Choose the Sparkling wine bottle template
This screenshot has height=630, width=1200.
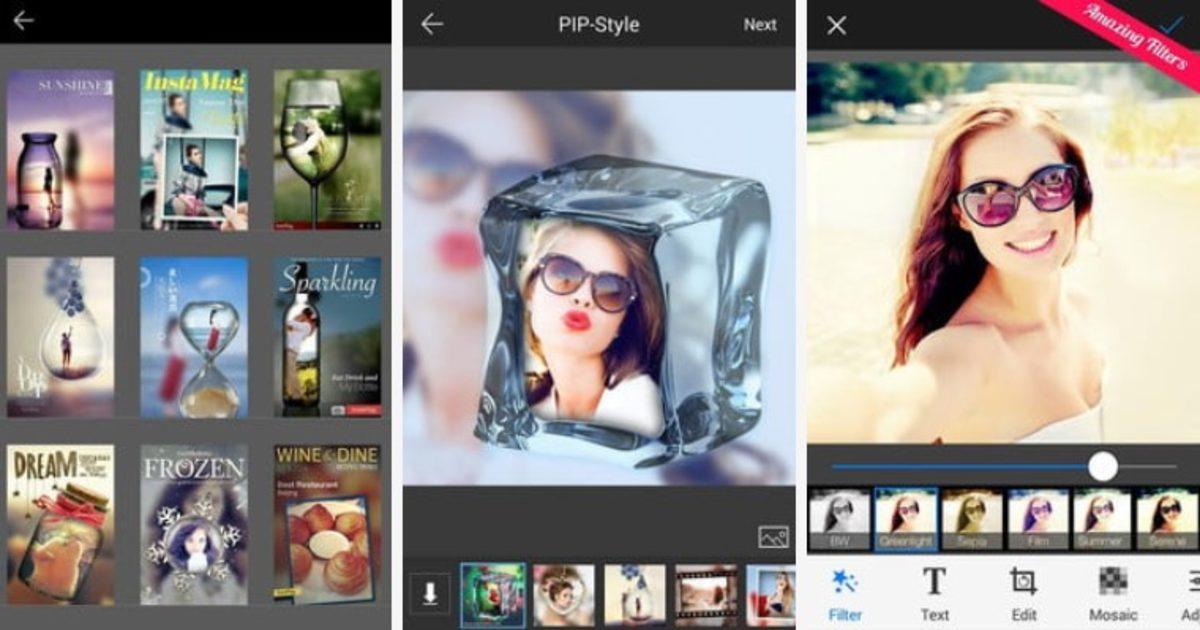point(327,337)
